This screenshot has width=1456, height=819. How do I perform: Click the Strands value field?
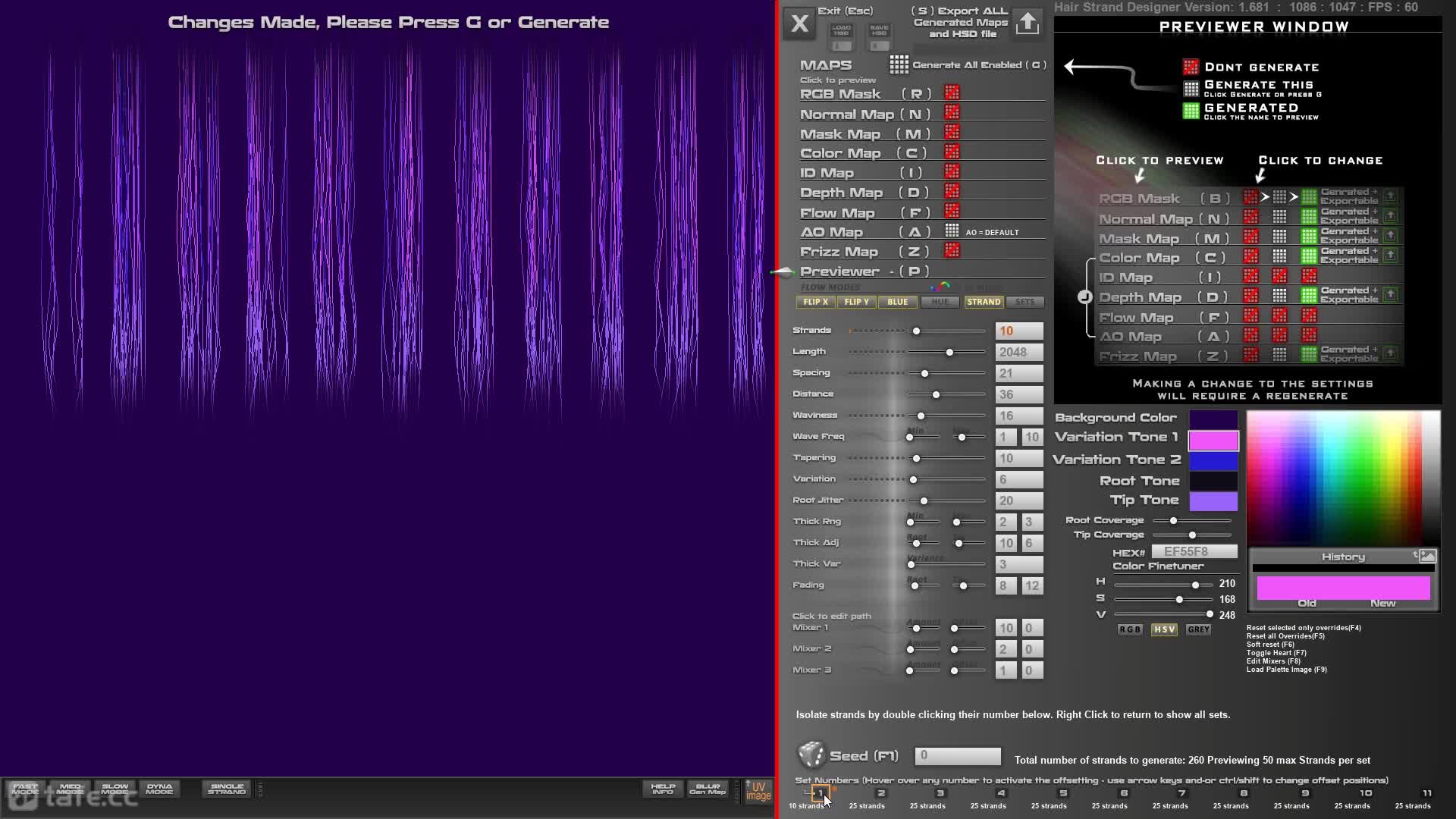[x=1019, y=331]
